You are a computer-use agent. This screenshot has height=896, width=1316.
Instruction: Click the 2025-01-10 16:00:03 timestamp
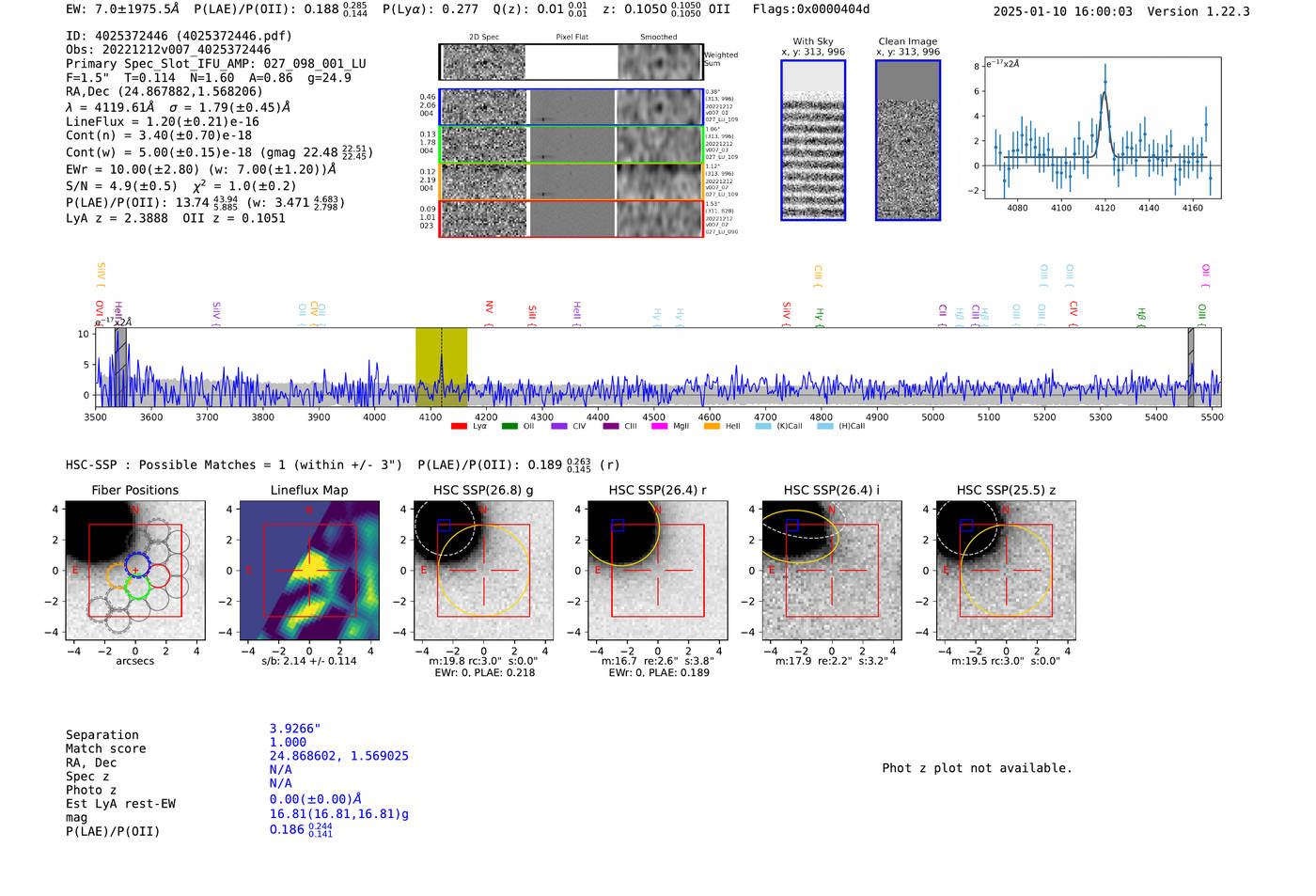pos(1063,11)
